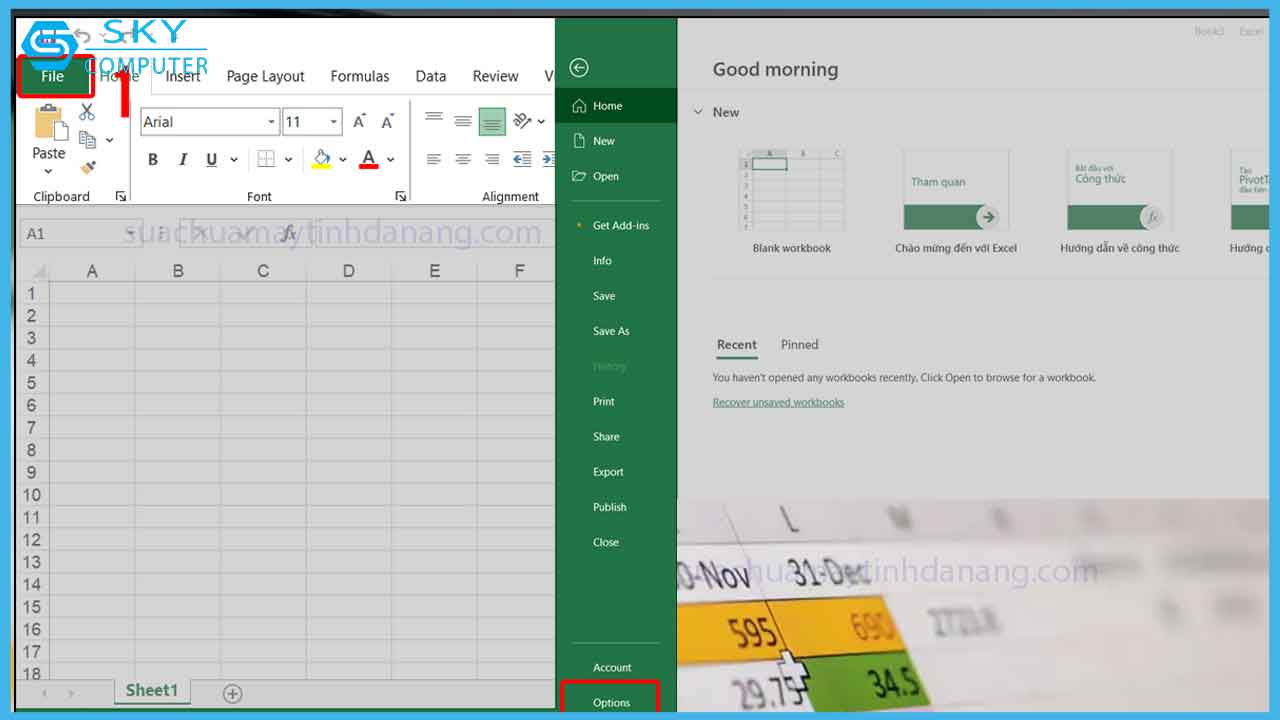Open the File tab

(x=53, y=76)
